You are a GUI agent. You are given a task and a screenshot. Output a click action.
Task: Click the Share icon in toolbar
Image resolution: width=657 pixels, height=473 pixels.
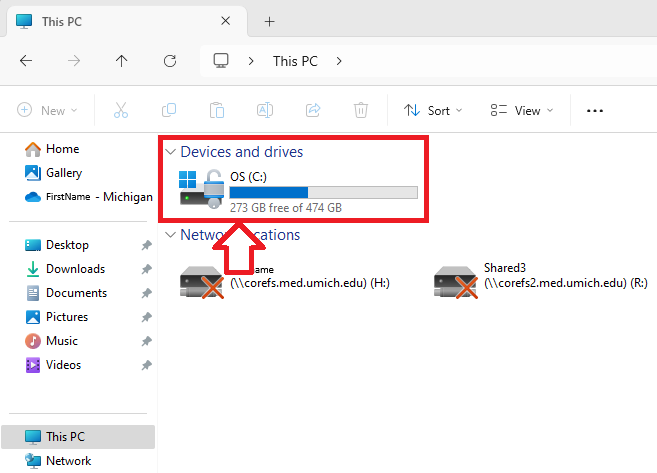313,110
